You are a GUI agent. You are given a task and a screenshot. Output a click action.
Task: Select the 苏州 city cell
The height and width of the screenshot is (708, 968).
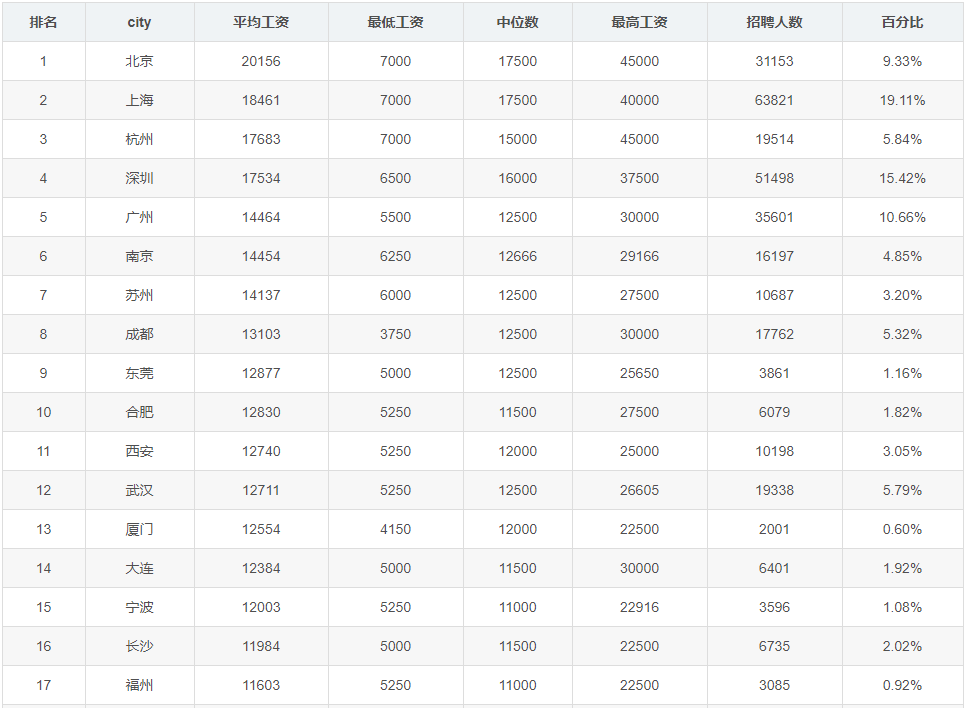pos(139,295)
